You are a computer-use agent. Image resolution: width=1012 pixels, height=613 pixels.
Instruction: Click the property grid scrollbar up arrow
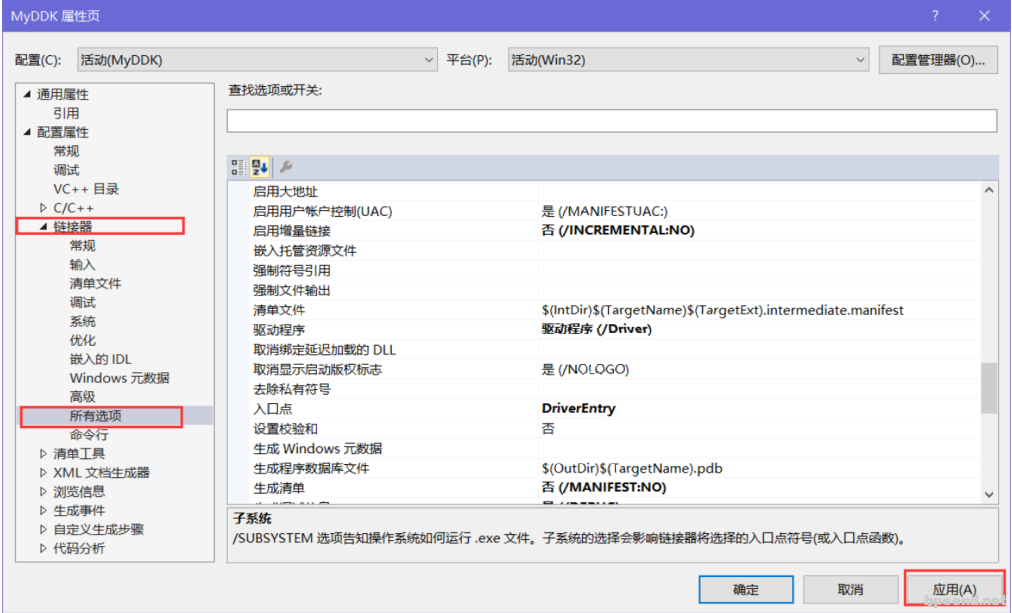click(989, 190)
